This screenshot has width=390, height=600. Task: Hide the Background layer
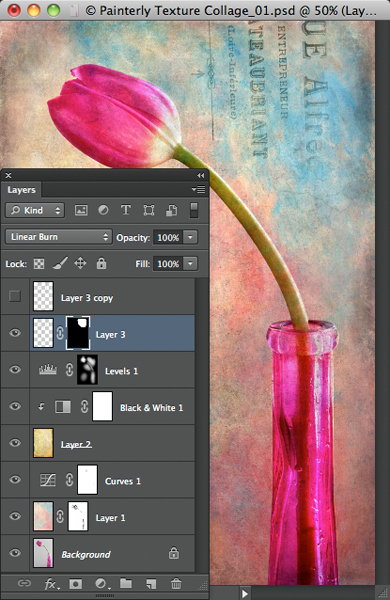pos(15,553)
